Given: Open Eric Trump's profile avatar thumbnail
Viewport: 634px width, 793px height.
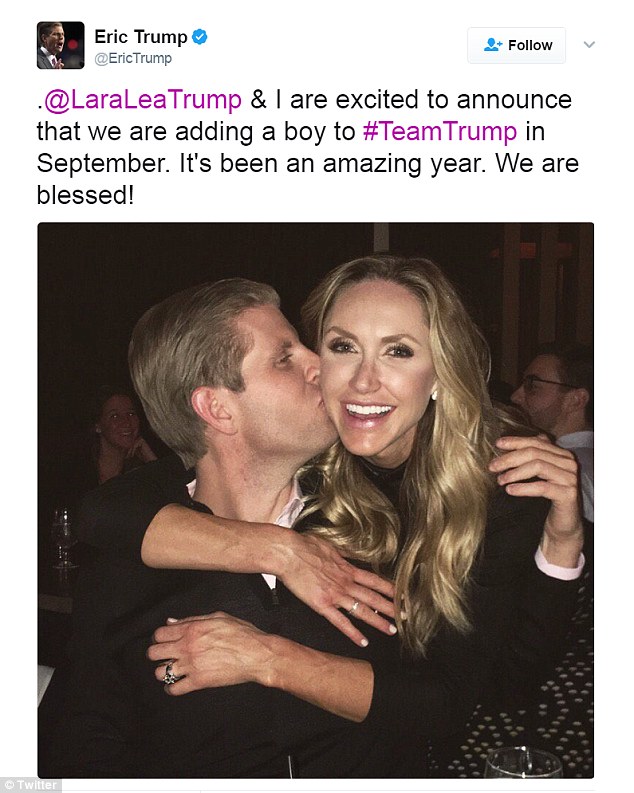Looking at the screenshot, I should click(61, 45).
